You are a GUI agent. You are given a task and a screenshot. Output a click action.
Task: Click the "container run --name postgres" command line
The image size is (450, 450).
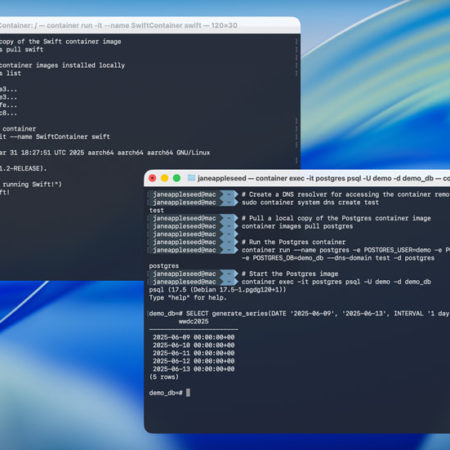pos(346,250)
